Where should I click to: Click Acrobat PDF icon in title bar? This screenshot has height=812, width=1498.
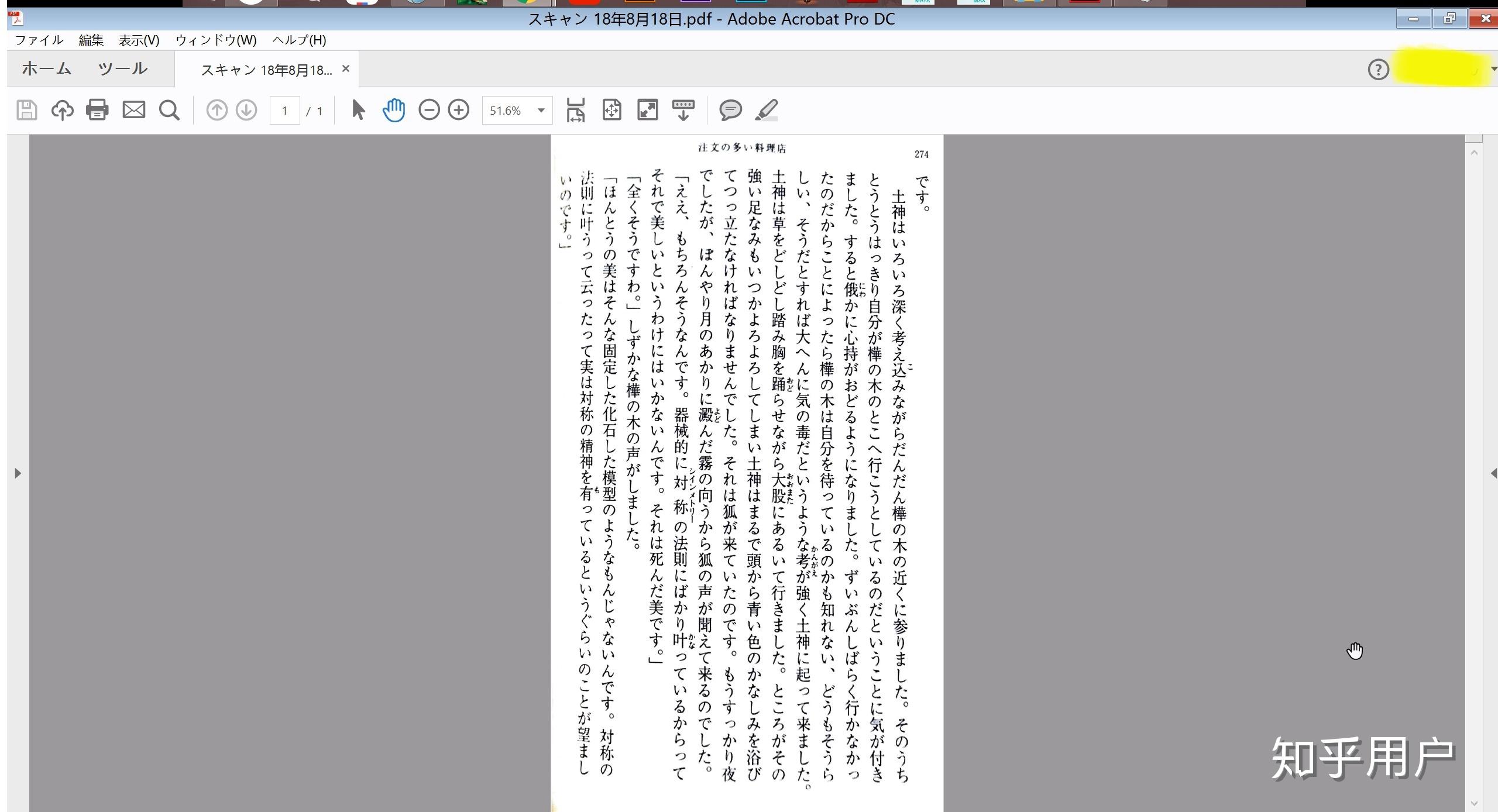(x=16, y=19)
